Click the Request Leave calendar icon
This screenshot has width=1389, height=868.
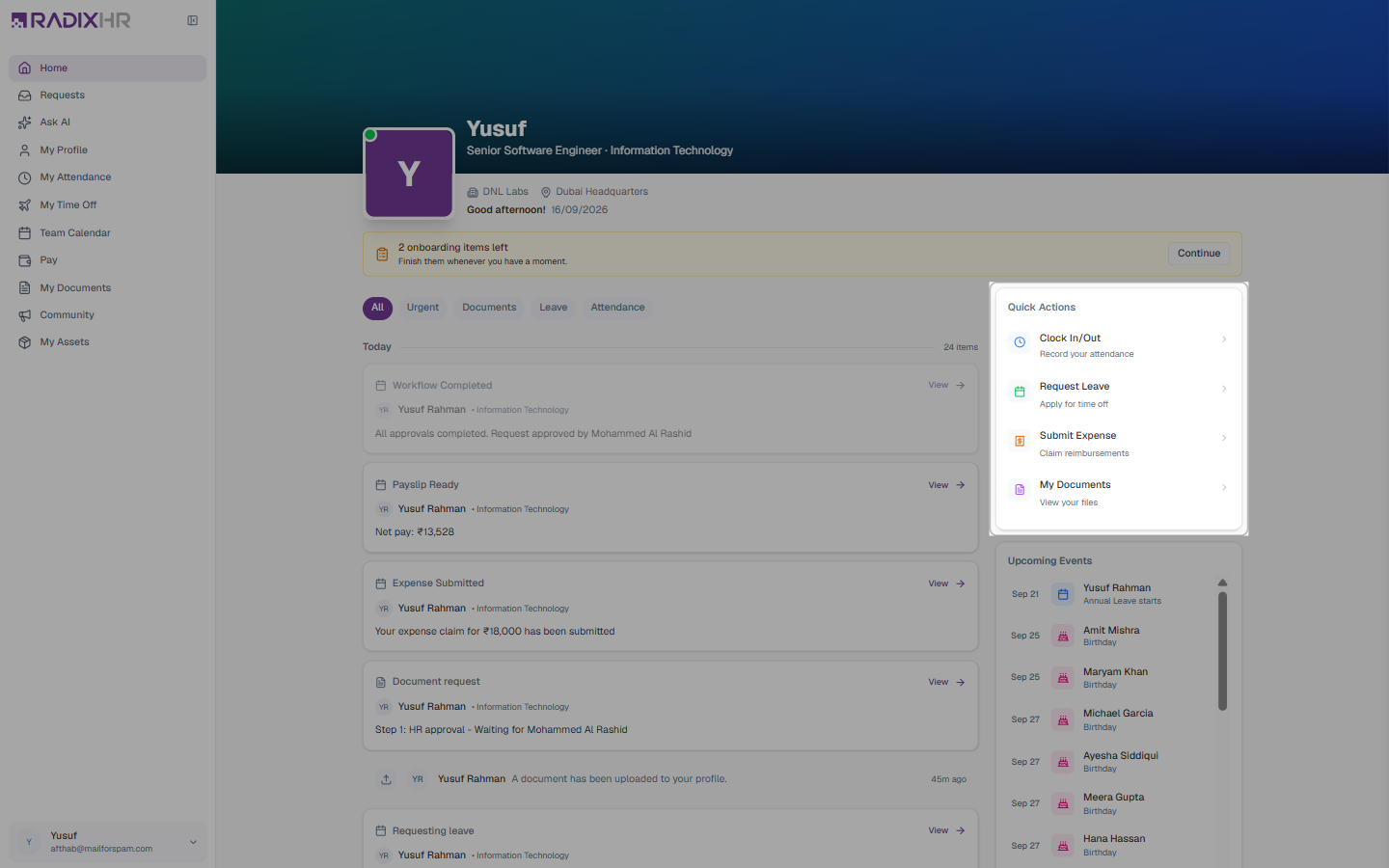coord(1020,392)
